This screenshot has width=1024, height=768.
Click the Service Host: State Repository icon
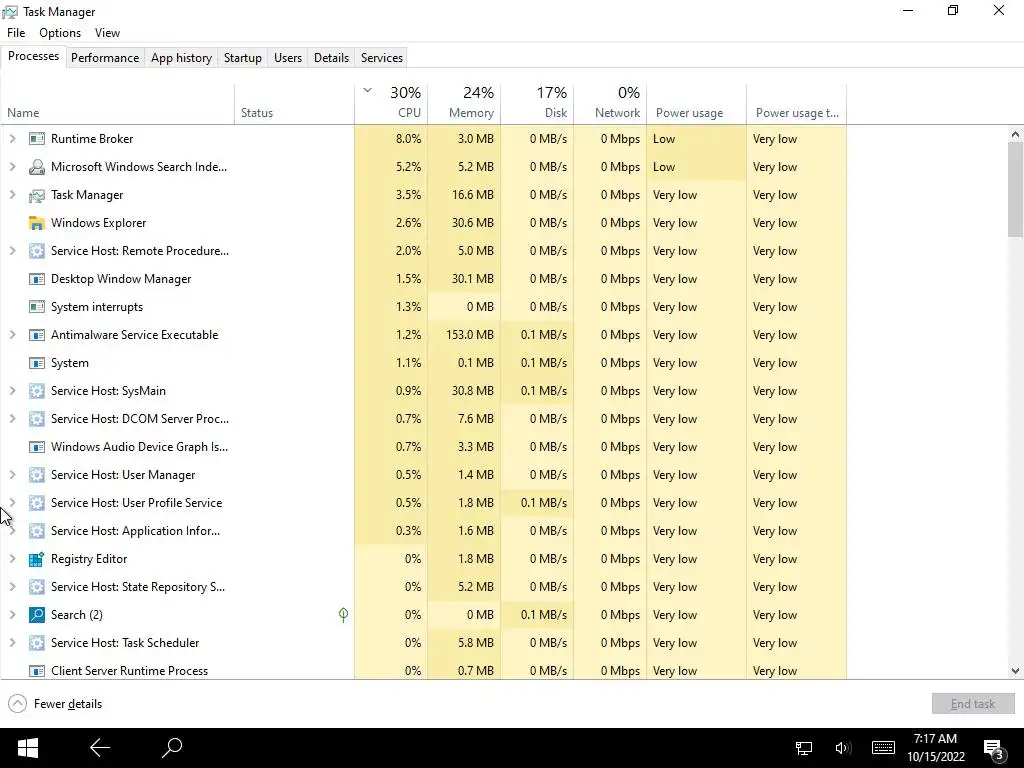[37, 586]
